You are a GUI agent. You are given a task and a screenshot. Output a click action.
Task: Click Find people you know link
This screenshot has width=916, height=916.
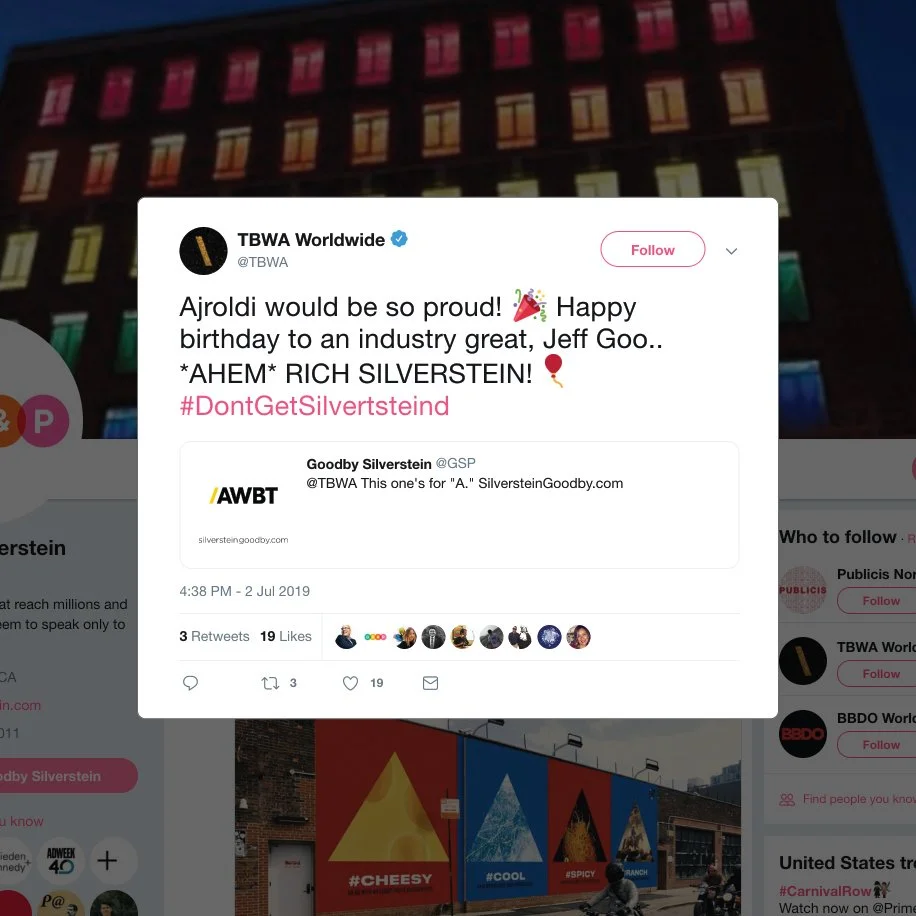859,799
